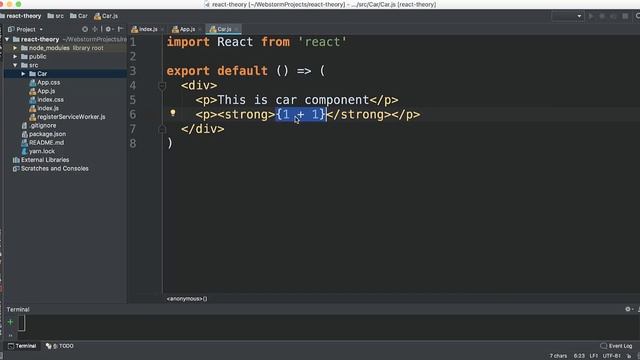Viewport: 640px width, 360px height.
Task: Click the 'react' string on line 1
Action: click(322, 42)
